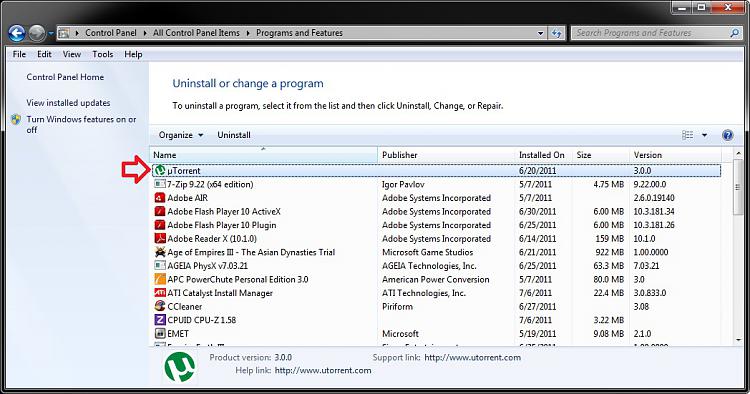Screen dimensions: 750x394
Task: Click the Adobe AIR icon
Action: (160, 197)
